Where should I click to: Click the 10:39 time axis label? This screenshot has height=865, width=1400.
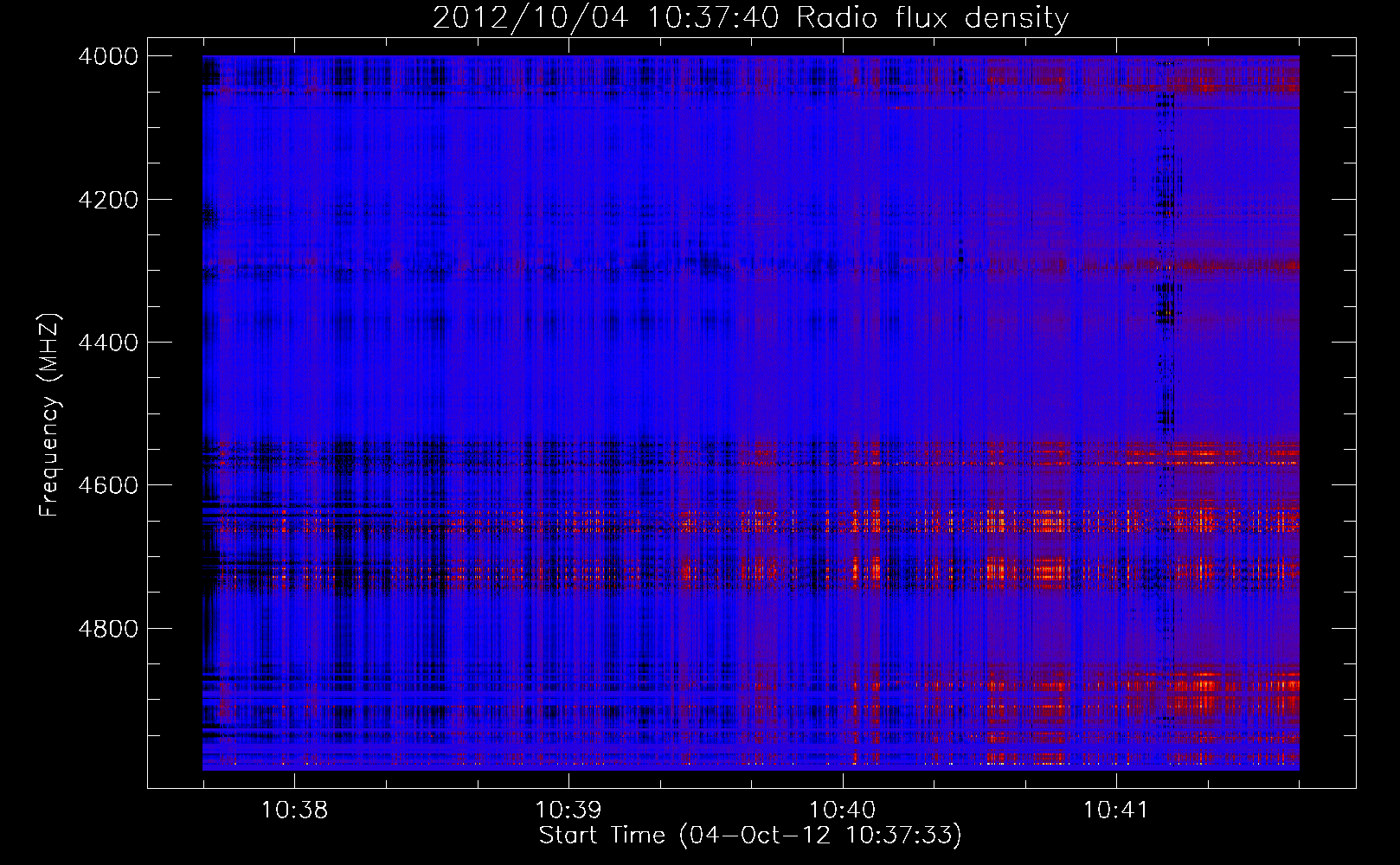point(568,810)
